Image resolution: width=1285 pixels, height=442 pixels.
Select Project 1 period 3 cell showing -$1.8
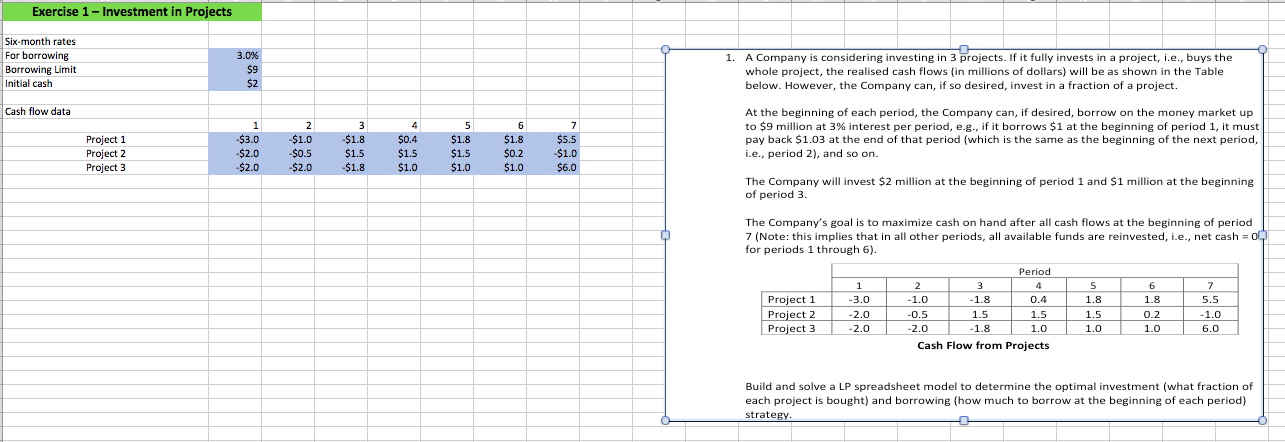pos(341,140)
